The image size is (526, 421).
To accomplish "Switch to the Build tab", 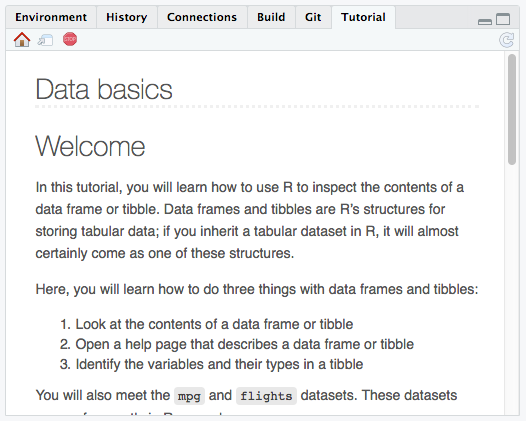I will click(x=271, y=17).
